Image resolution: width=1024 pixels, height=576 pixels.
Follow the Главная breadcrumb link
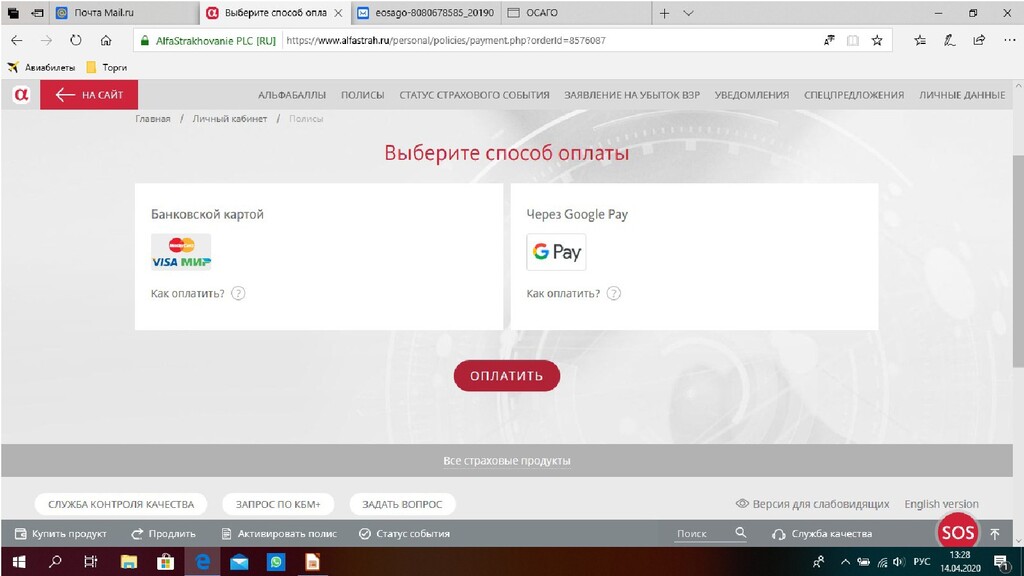[x=153, y=119]
